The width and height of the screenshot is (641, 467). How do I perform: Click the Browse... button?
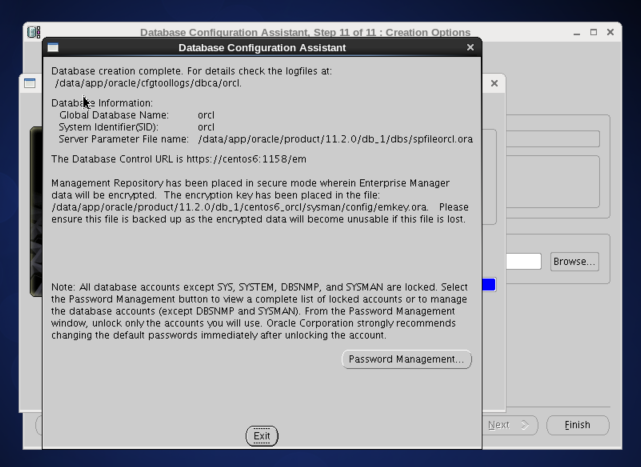(x=574, y=261)
